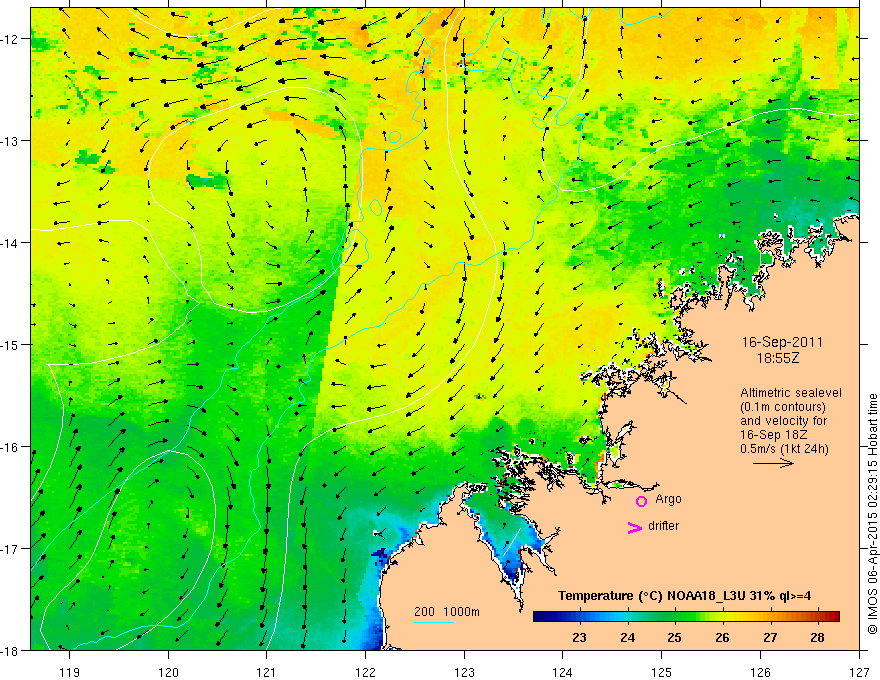
Task: Click the colorbar value 28
Action: 817,637
